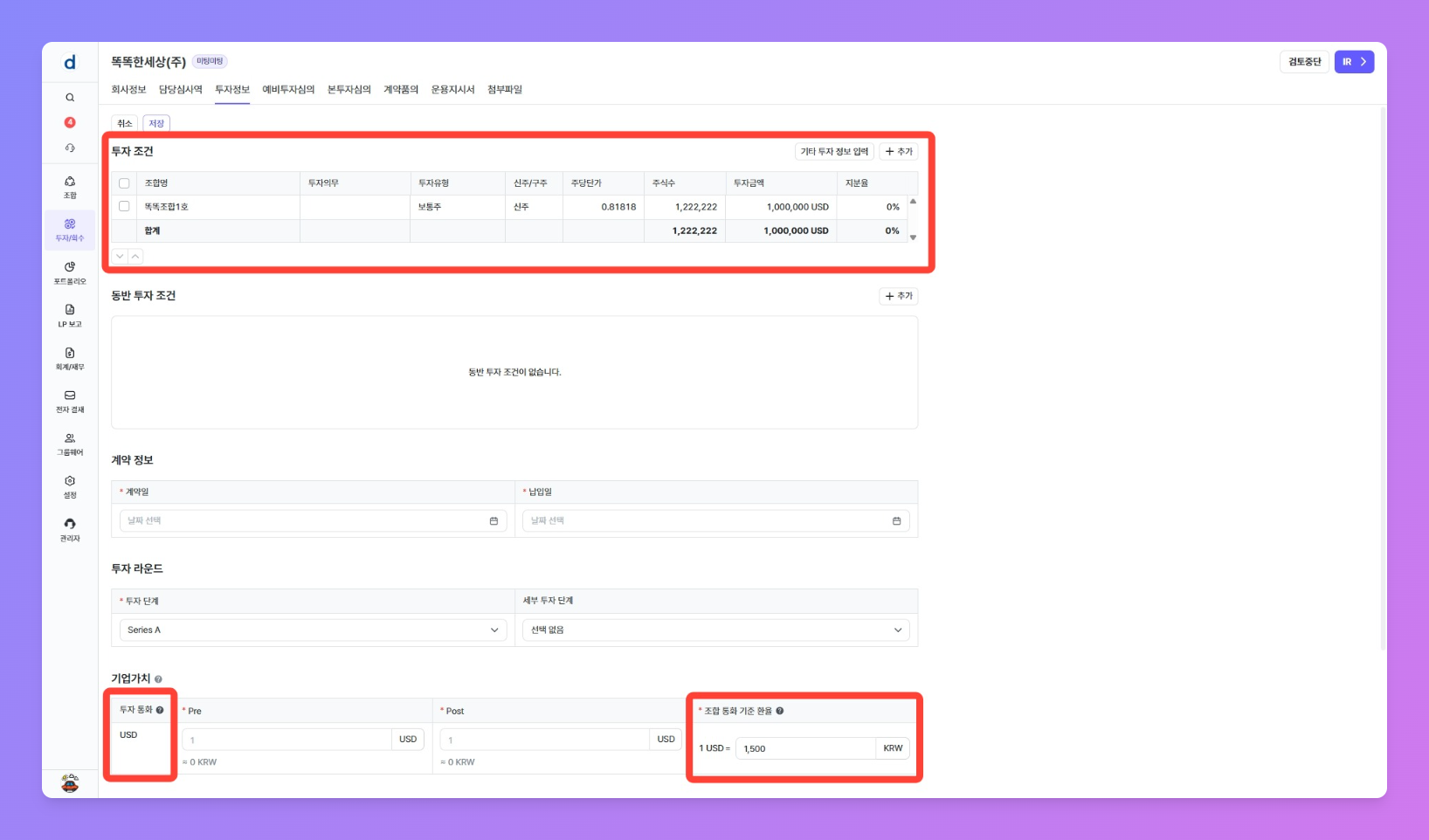The width and height of the screenshot is (1429, 840).
Task: Click the help icon next to 기업가치
Action: pos(158,679)
